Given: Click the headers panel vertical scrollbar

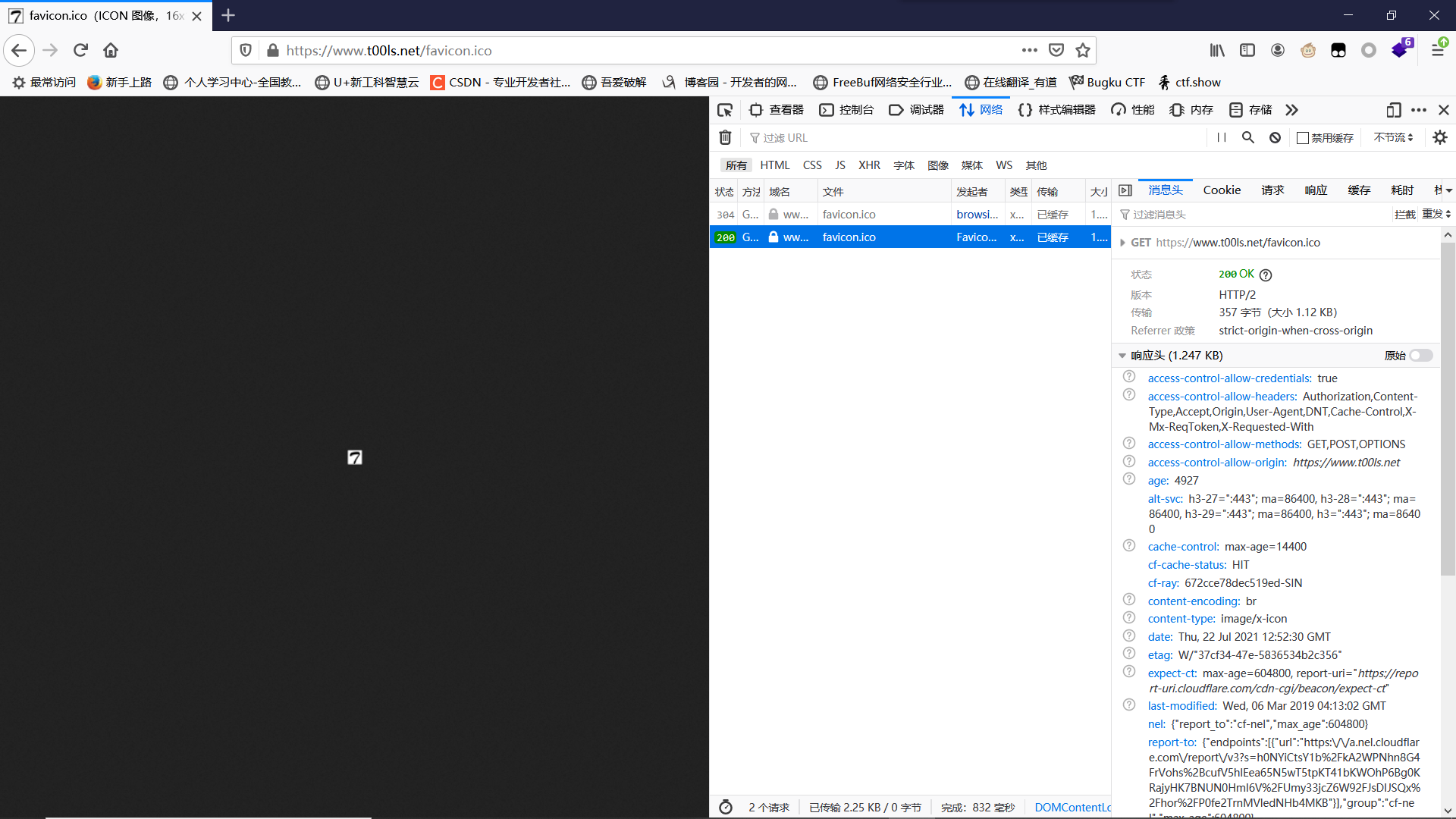Looking at the screenshot, I should (1448, 409).
